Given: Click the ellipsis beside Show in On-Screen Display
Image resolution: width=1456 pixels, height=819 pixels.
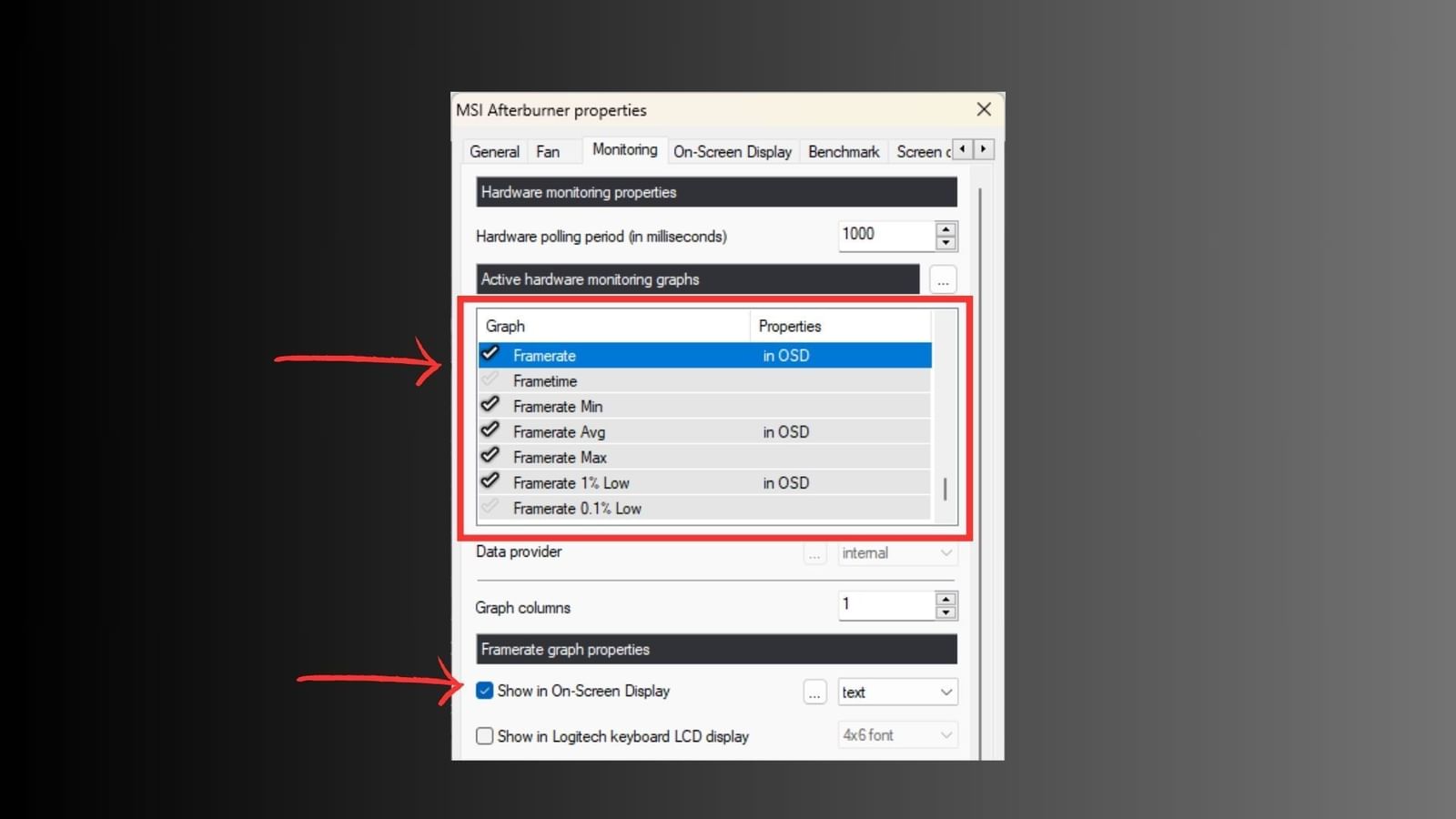Looking at the screenshot, I should pyautogui.click(x=814, y=692).
